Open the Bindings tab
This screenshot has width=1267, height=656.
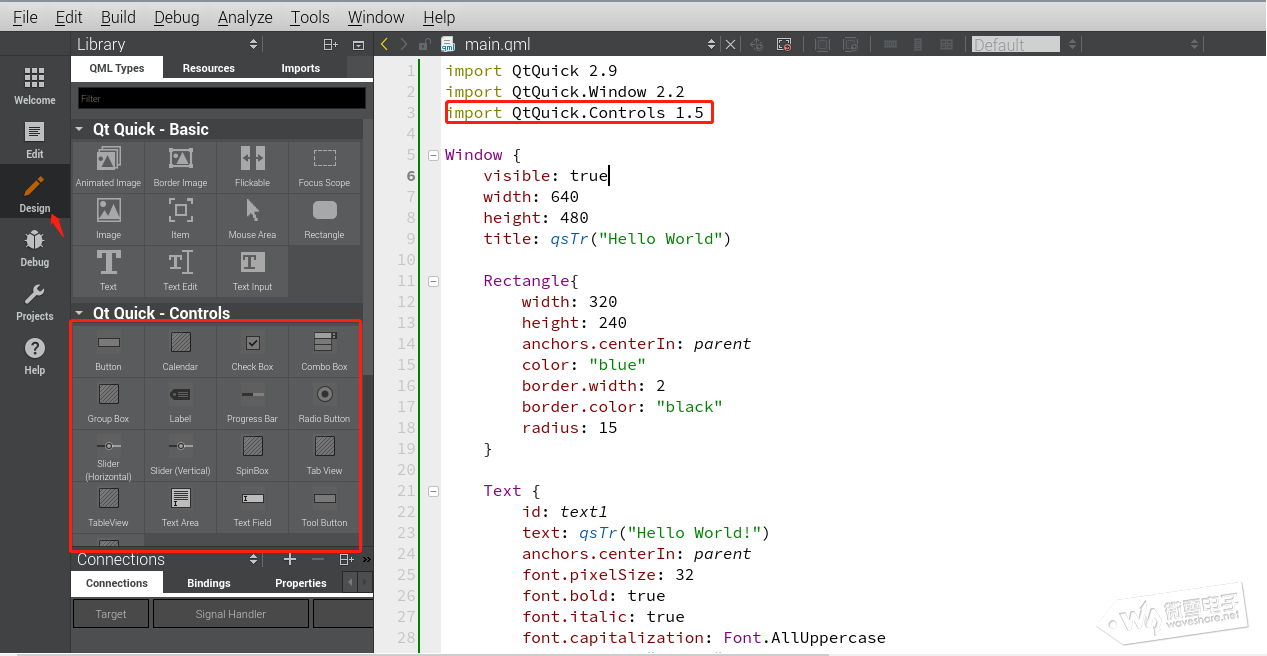click(208, 583)
